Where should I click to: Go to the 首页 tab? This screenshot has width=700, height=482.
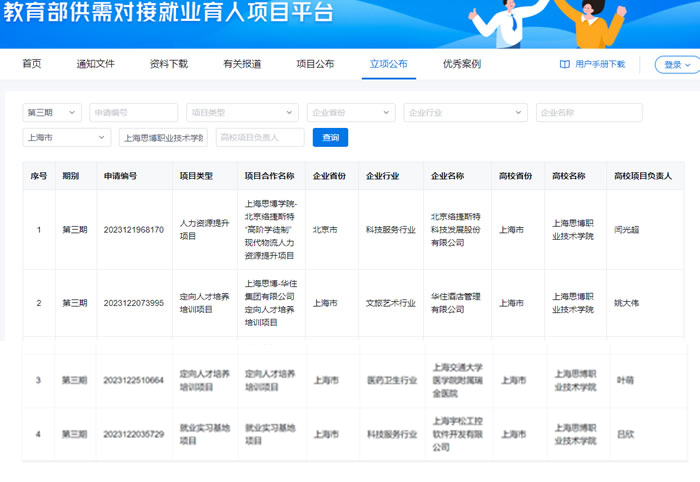pos(32,64)
